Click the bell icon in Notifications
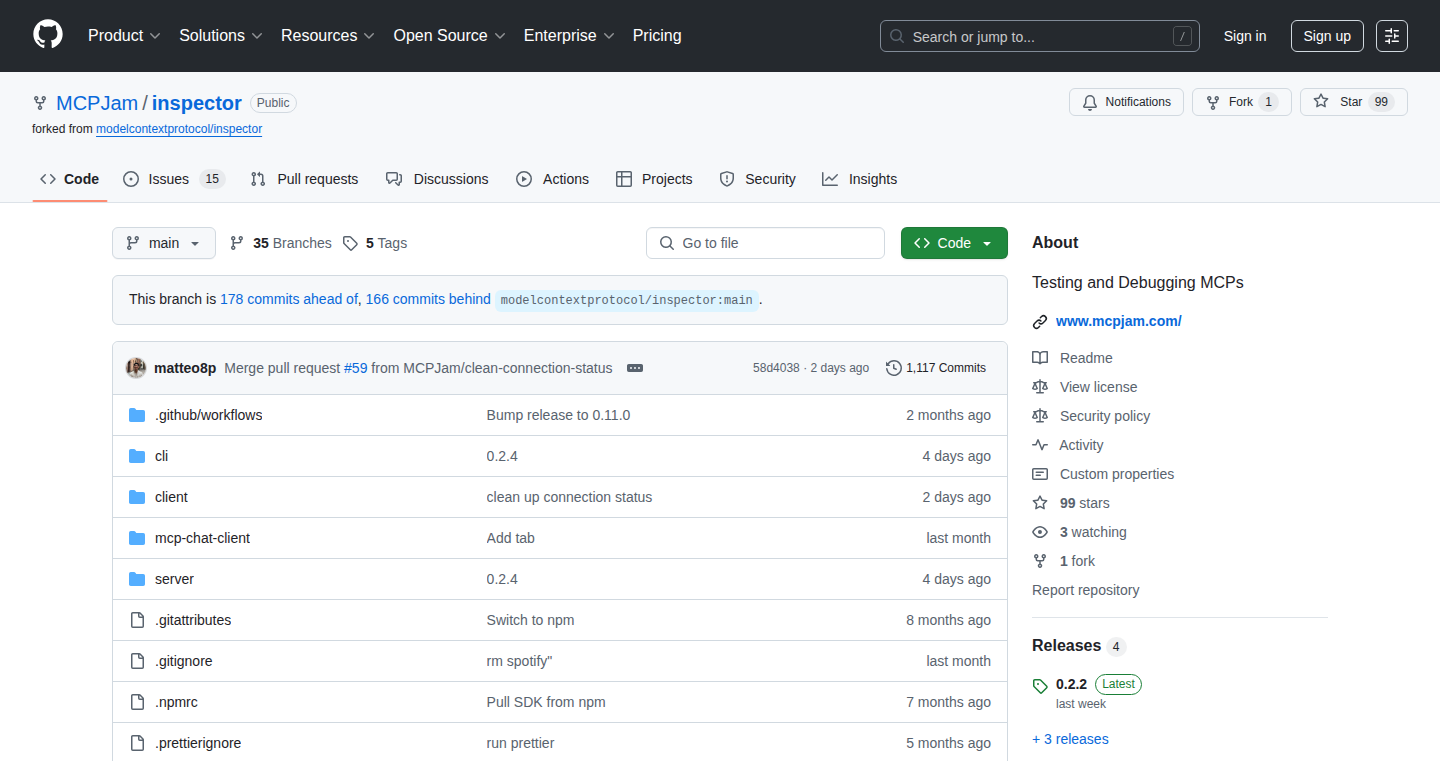This screenshot has width=1440, height=761. point(1090,102)
